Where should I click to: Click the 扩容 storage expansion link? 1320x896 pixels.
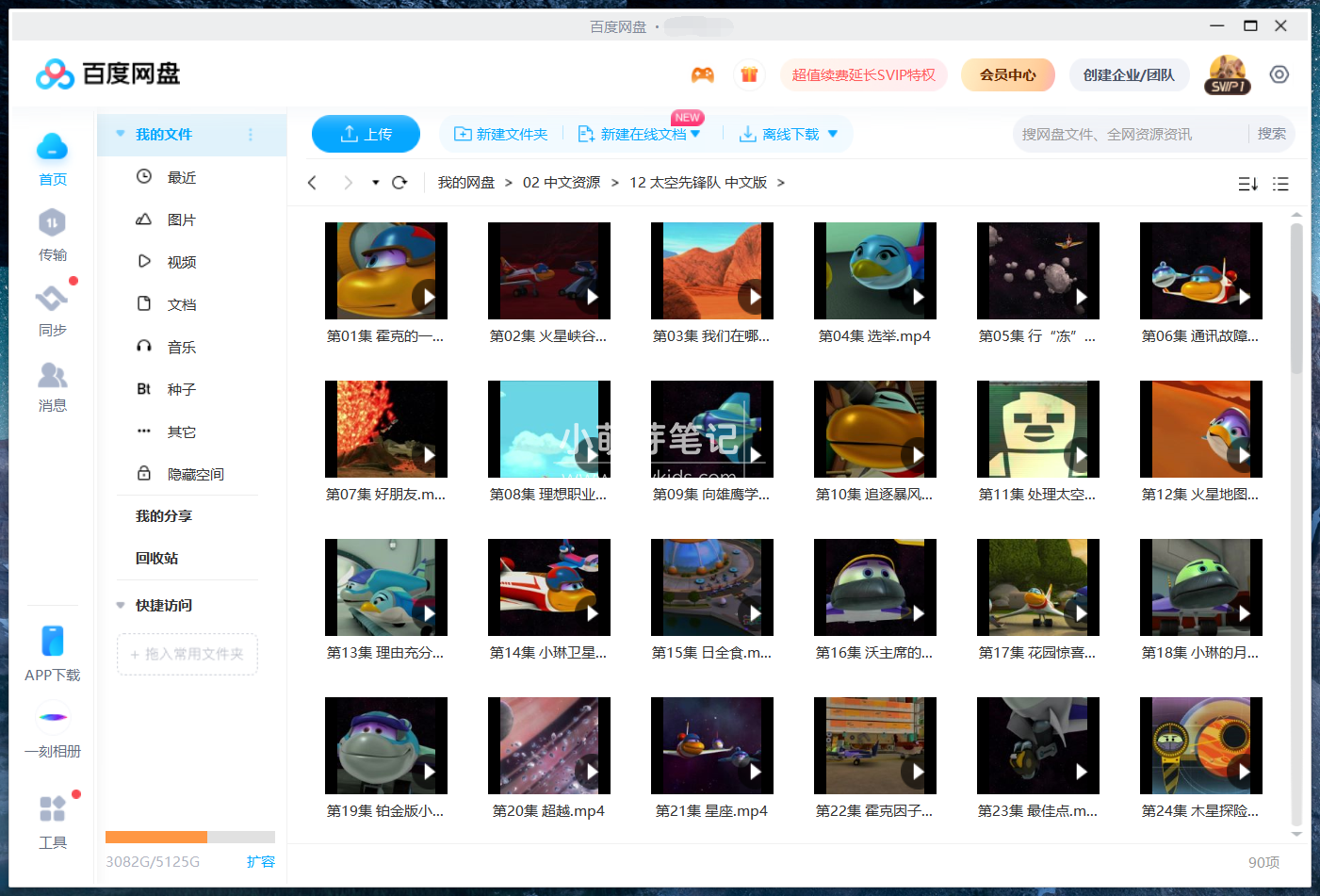coord(261,861)
